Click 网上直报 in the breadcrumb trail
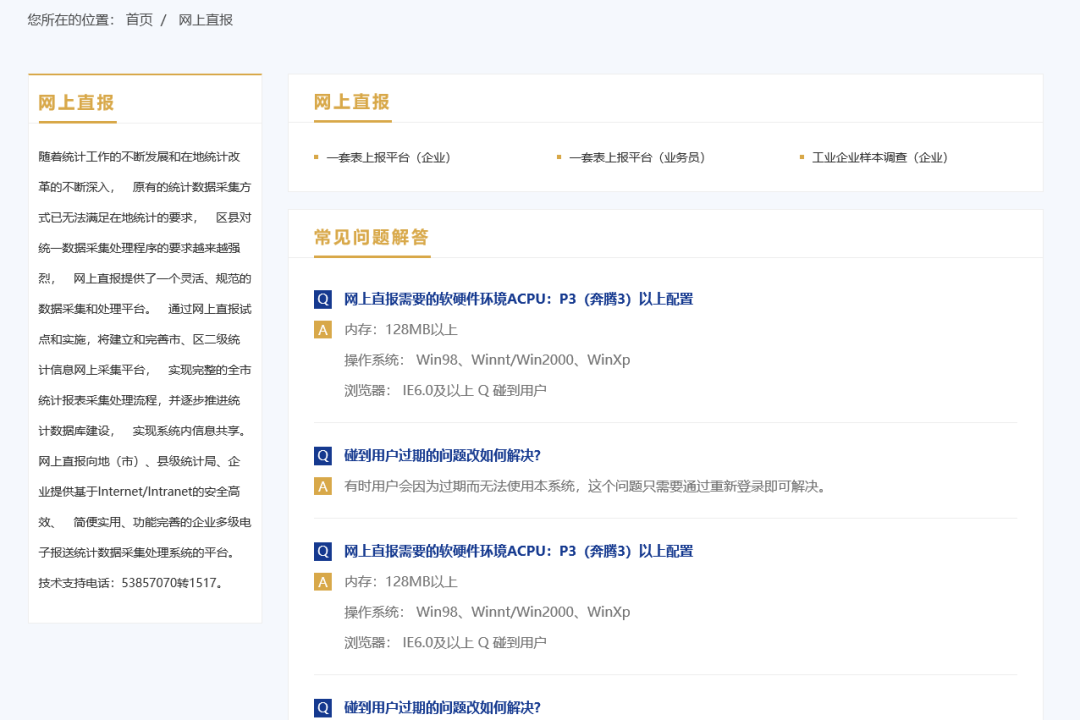The height and width of the screenshot is (720, 1080). point(204,19)
